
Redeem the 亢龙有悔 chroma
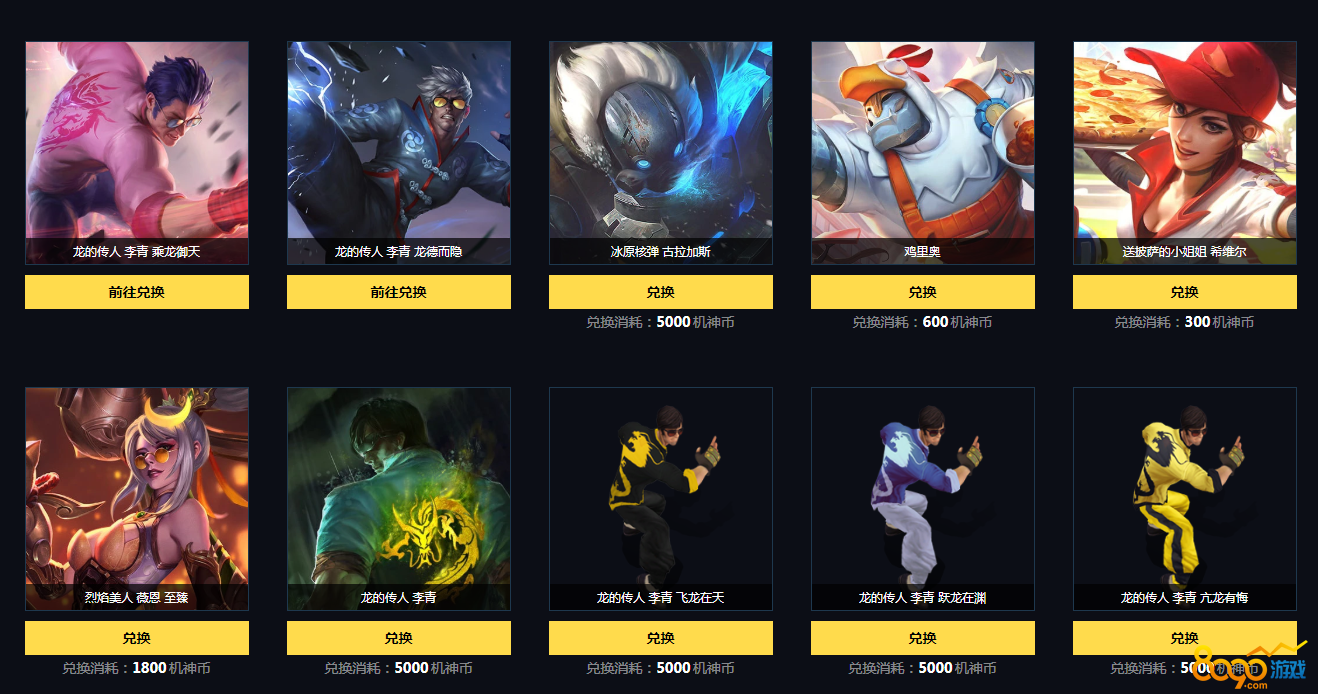pos(1185,638)
